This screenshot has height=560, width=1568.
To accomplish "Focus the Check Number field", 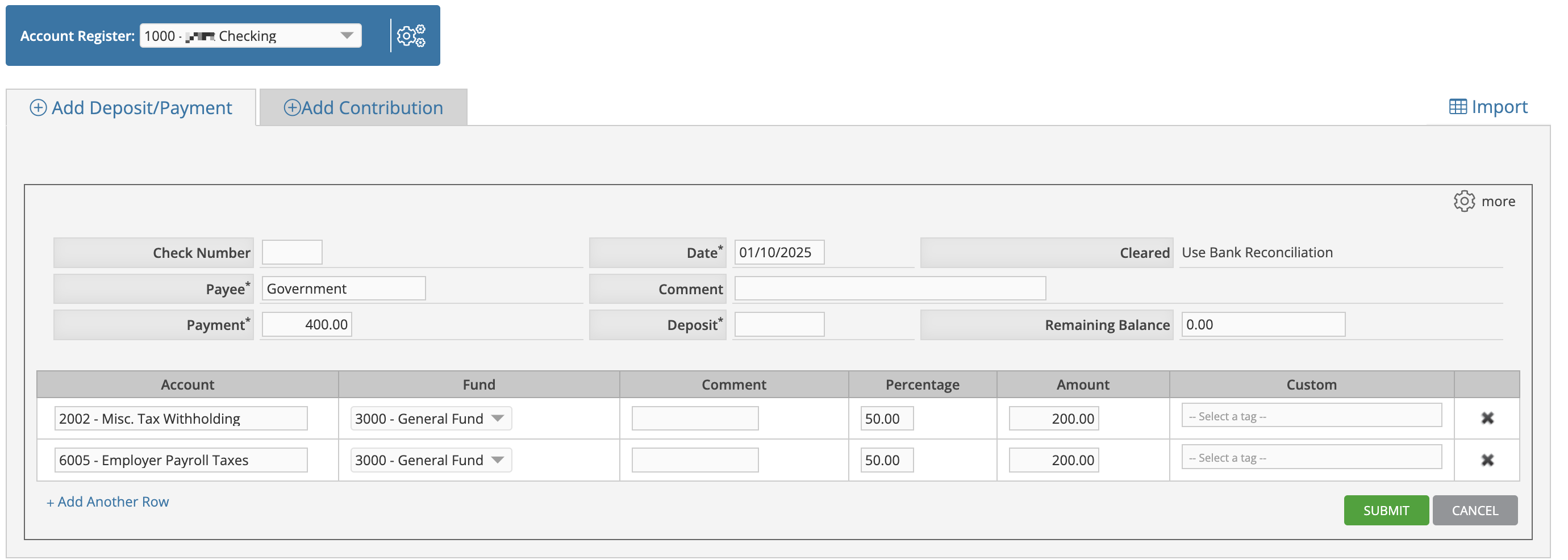I will coord(292,253).
